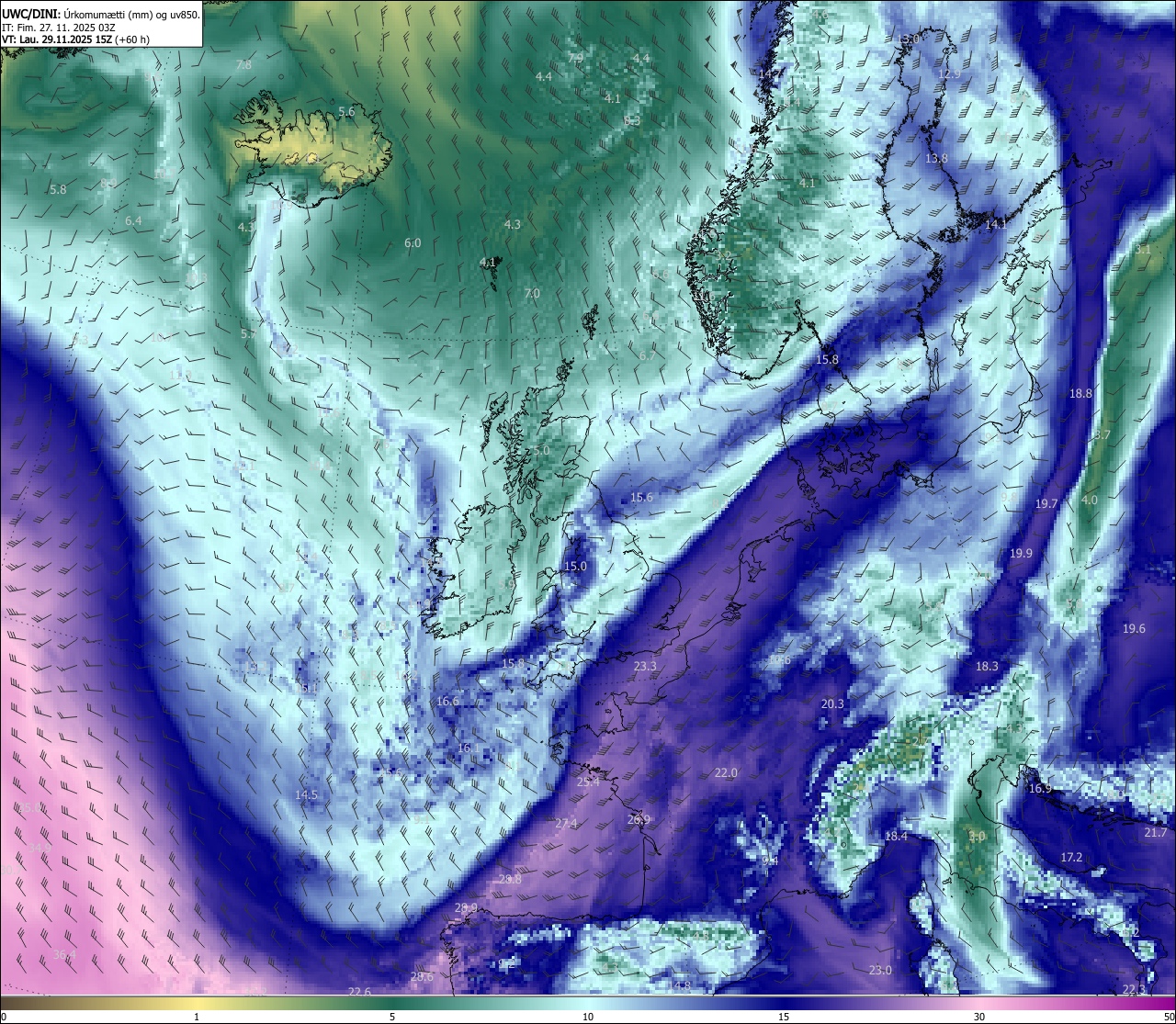The image size is (1176, 1024).
Task: Click the 6.0 value over the Norwegian Sea
Action: point(413,243)
